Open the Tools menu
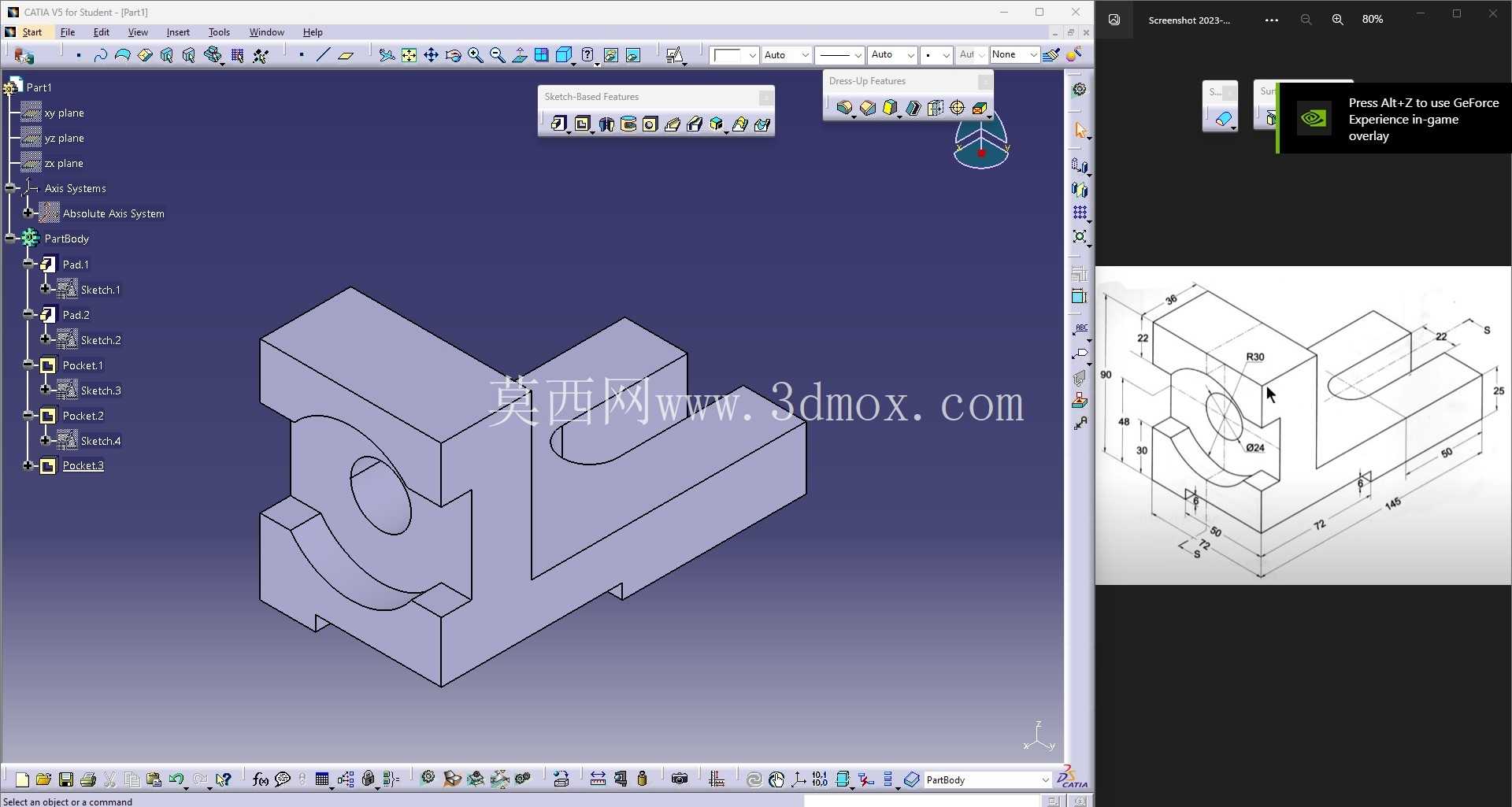1512x807 pixels. (219, 32)
